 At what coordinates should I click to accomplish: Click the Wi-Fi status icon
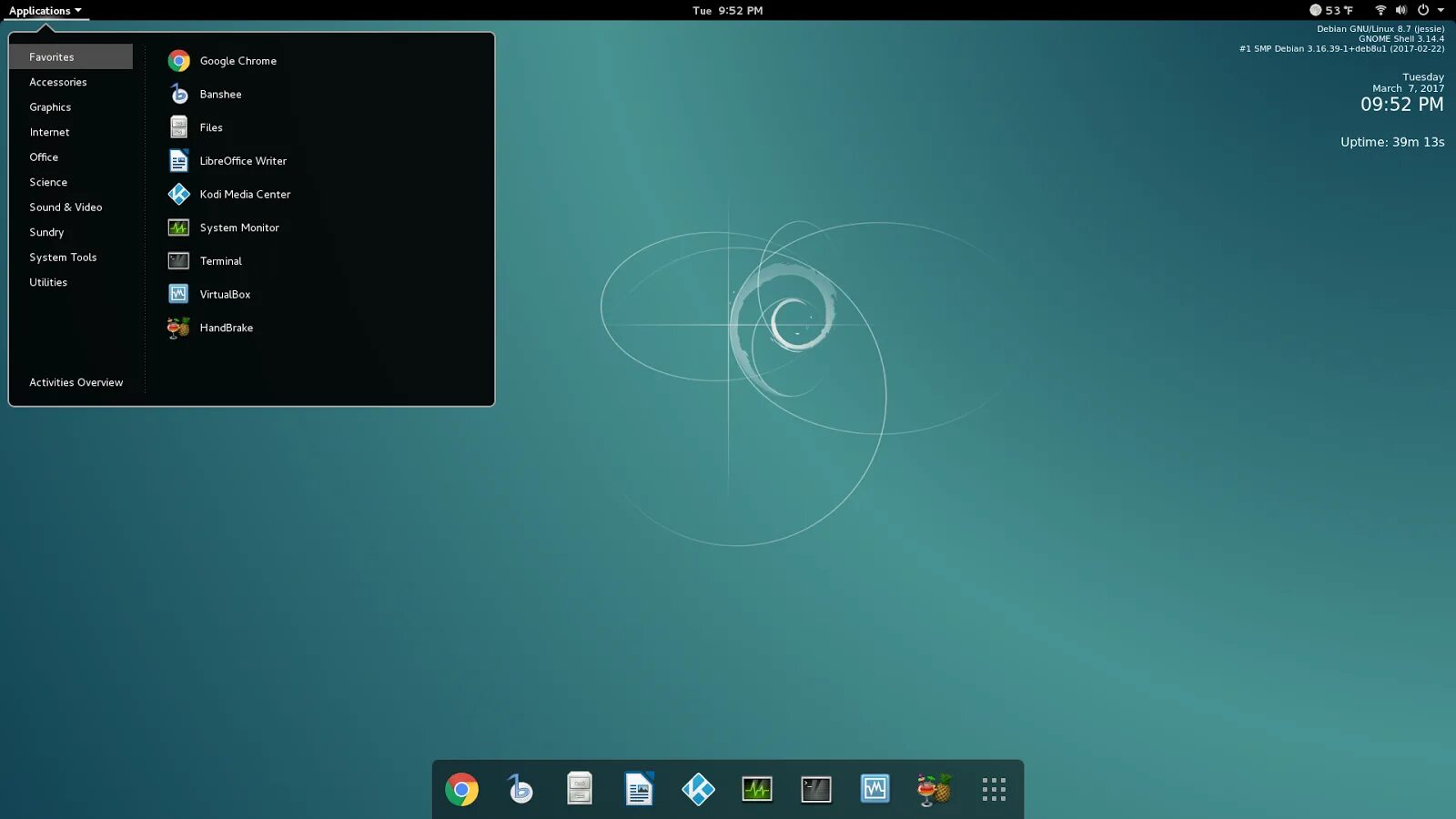click(x=1380, y=10)
